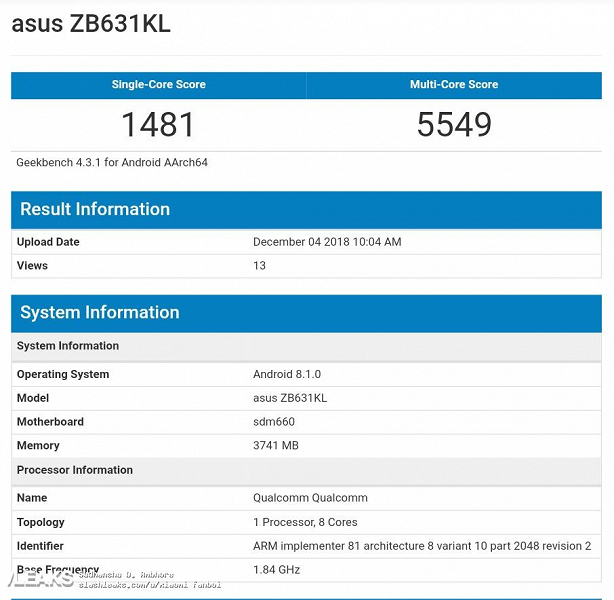Click memory value 3741 MB
Screen dimensions: 614x600
click(x=276, y=446)
